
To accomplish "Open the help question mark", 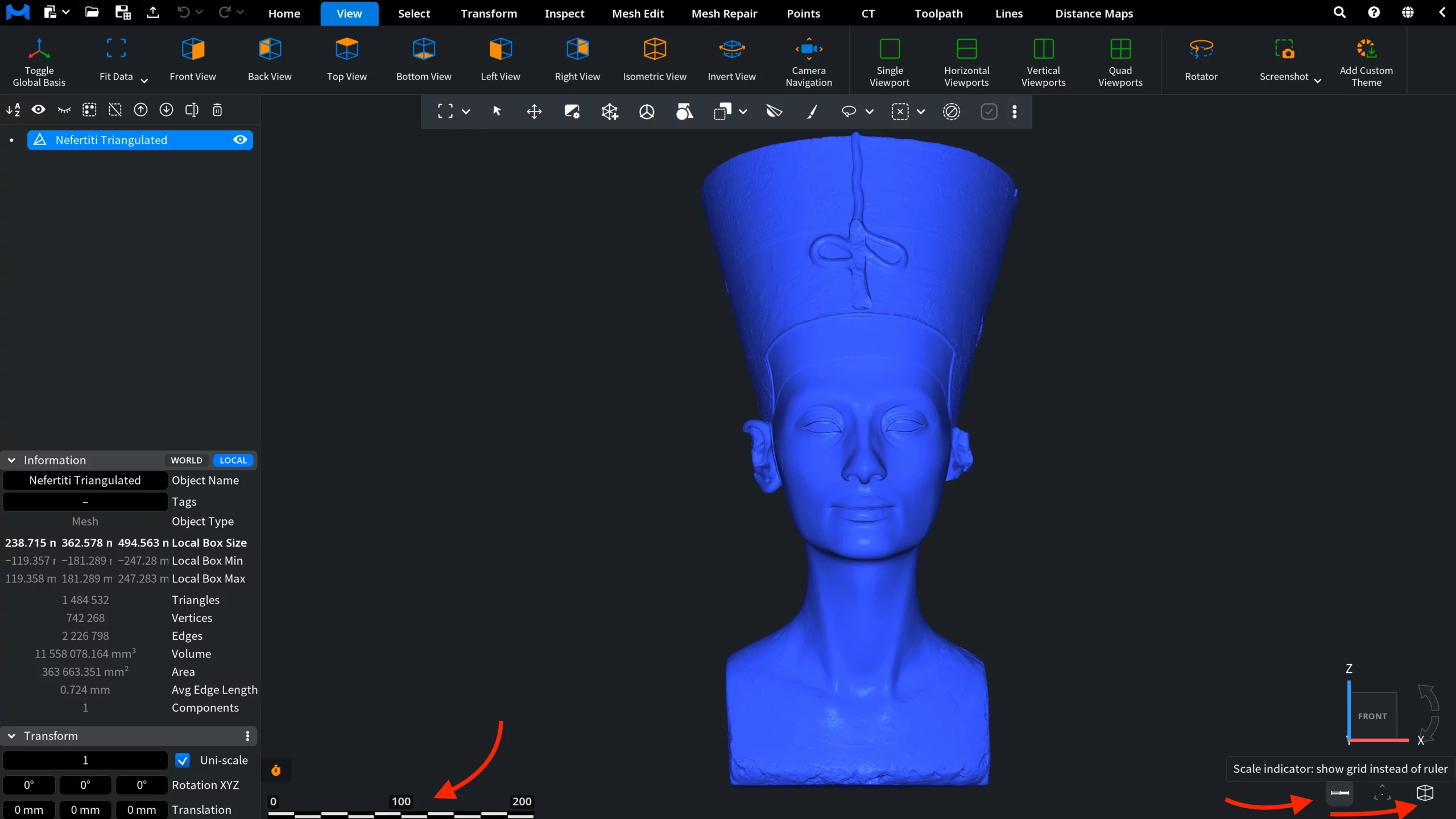I will (1374, 13).
